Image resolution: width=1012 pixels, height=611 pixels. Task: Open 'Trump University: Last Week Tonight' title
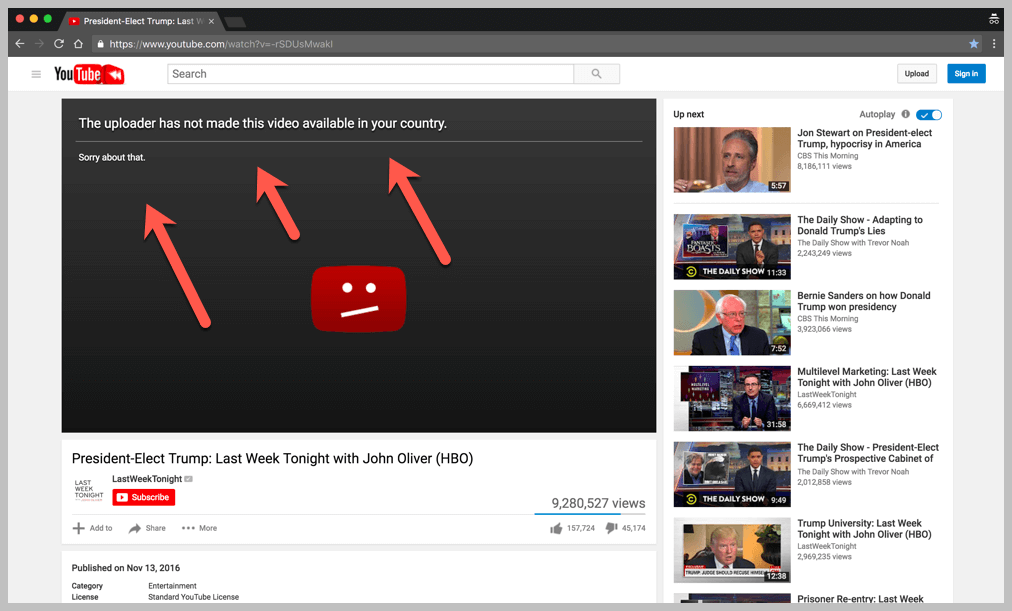pos(864,528)
